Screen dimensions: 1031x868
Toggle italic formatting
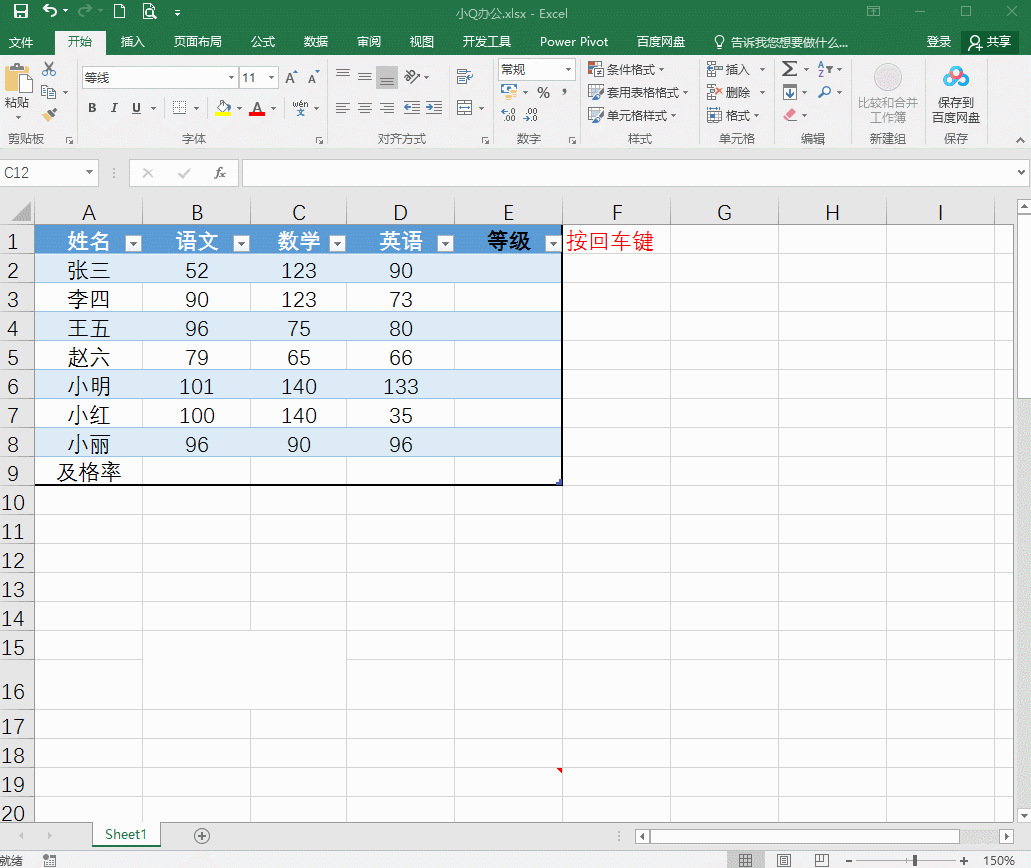pyautogui.click(x=114, y=108)
